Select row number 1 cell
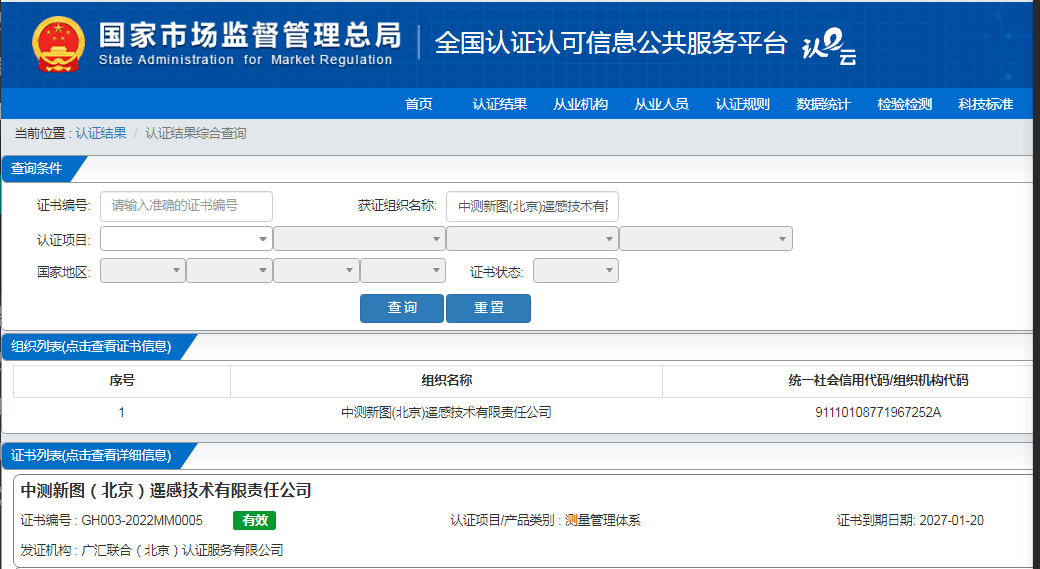This screenshot has width=1040, height=569. [x=121, y=412]
